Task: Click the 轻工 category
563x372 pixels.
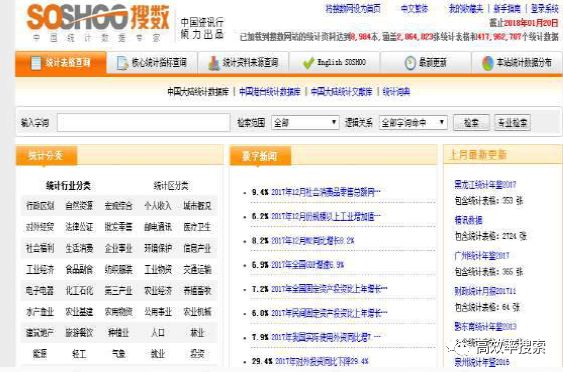Action: [x=79, y=354]
